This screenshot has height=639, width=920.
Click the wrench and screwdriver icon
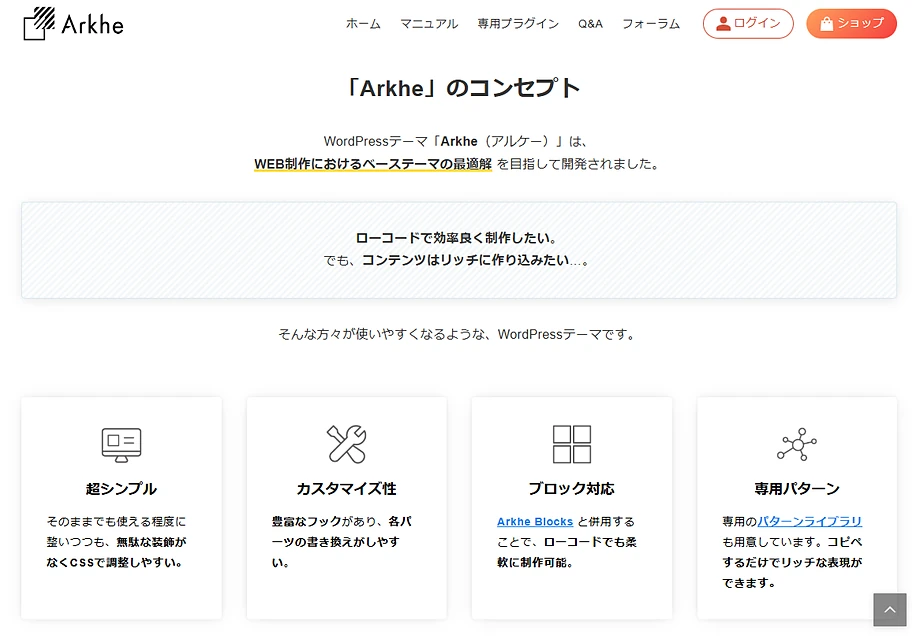click(x=346, y=444)
